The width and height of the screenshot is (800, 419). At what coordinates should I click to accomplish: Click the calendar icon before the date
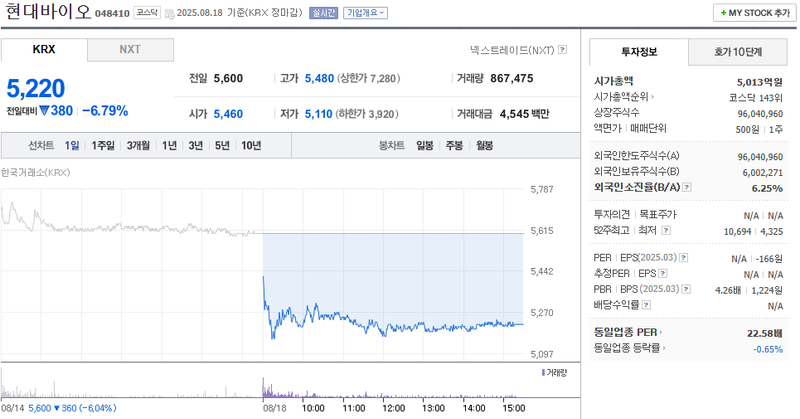pyautogui.click(x=170, y=14)
